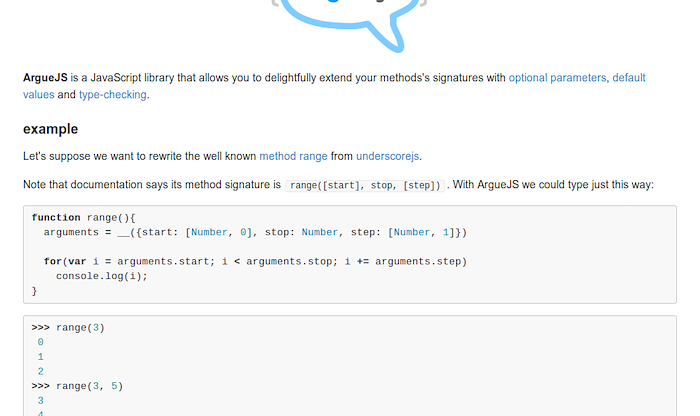The width and height of the screenshot is (700, 416).
Task: Click the inline range([start], stop, [step]) code
Action: point(365,185)
